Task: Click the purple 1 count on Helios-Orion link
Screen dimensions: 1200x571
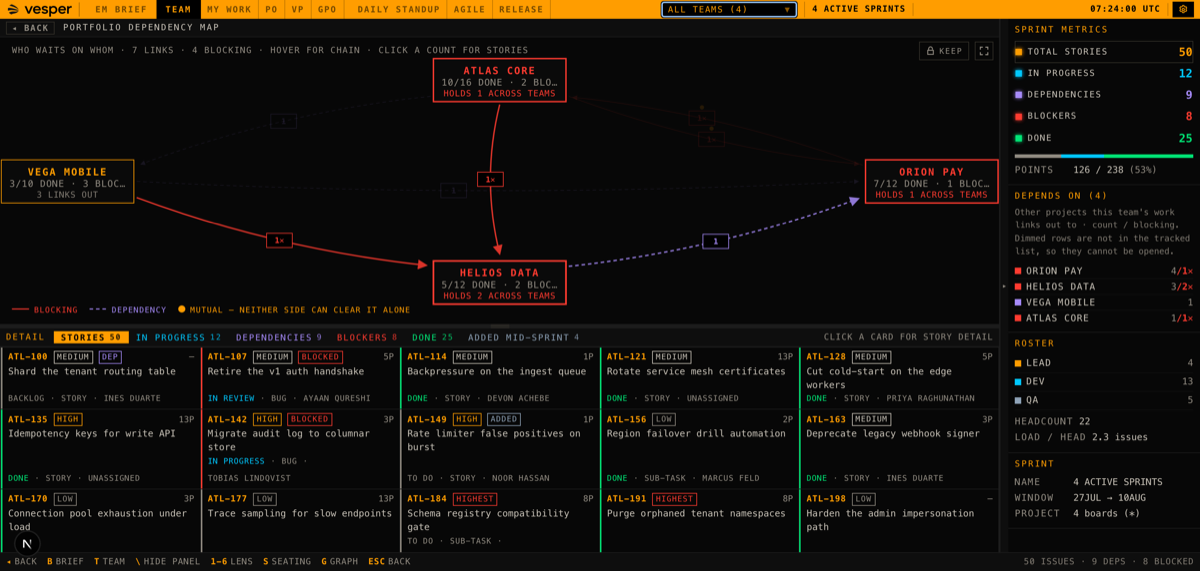Action: click(715, 241)
